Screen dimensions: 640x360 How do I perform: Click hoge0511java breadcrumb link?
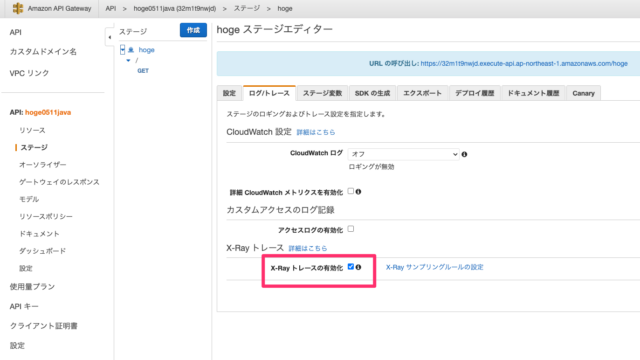[175, 9]
